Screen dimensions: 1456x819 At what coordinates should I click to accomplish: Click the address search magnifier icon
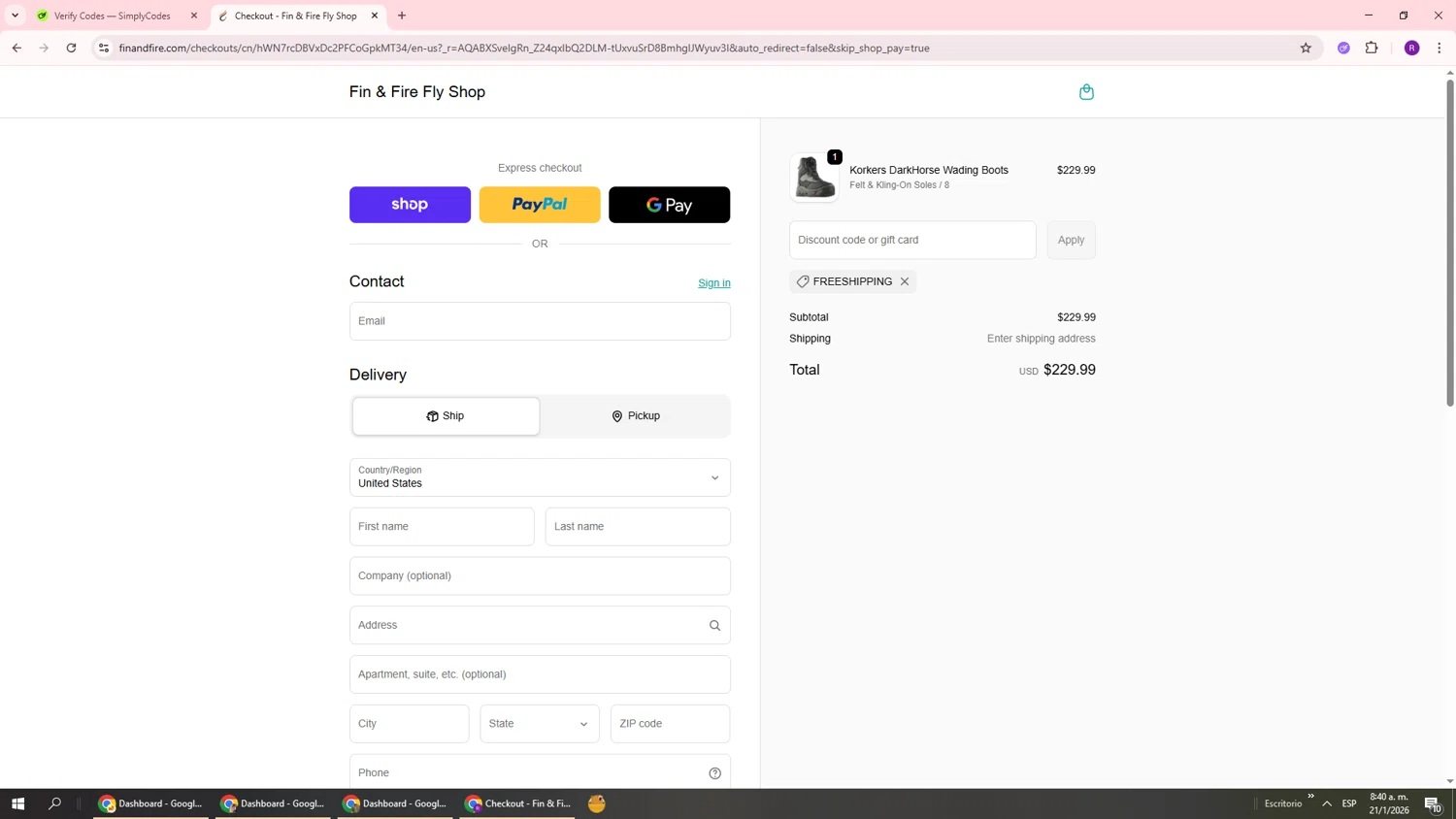pos(714,626)
